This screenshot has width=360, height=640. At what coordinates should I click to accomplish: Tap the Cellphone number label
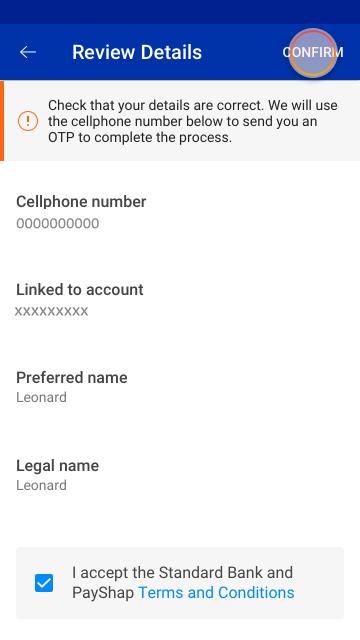81,202
